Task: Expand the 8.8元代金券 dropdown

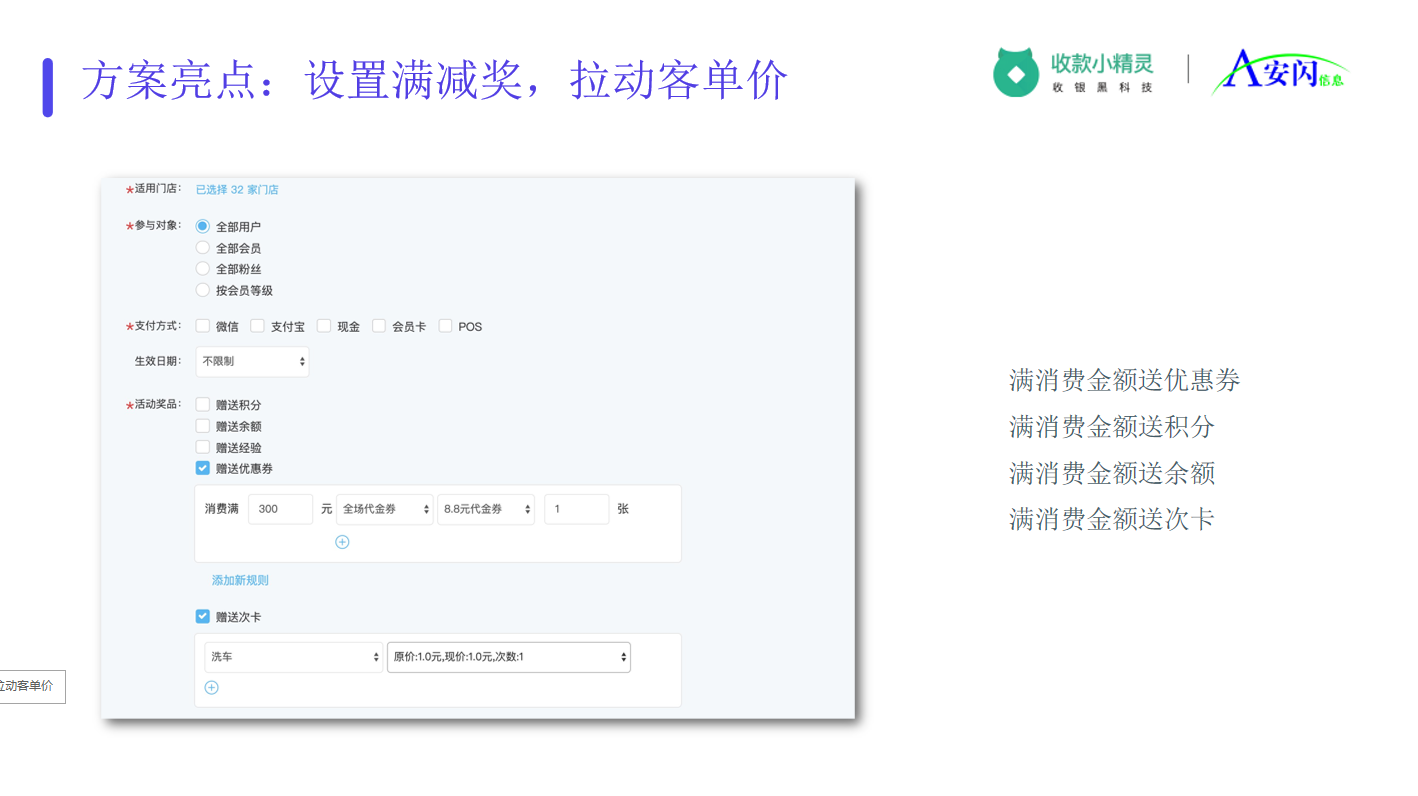Action: 486,509
